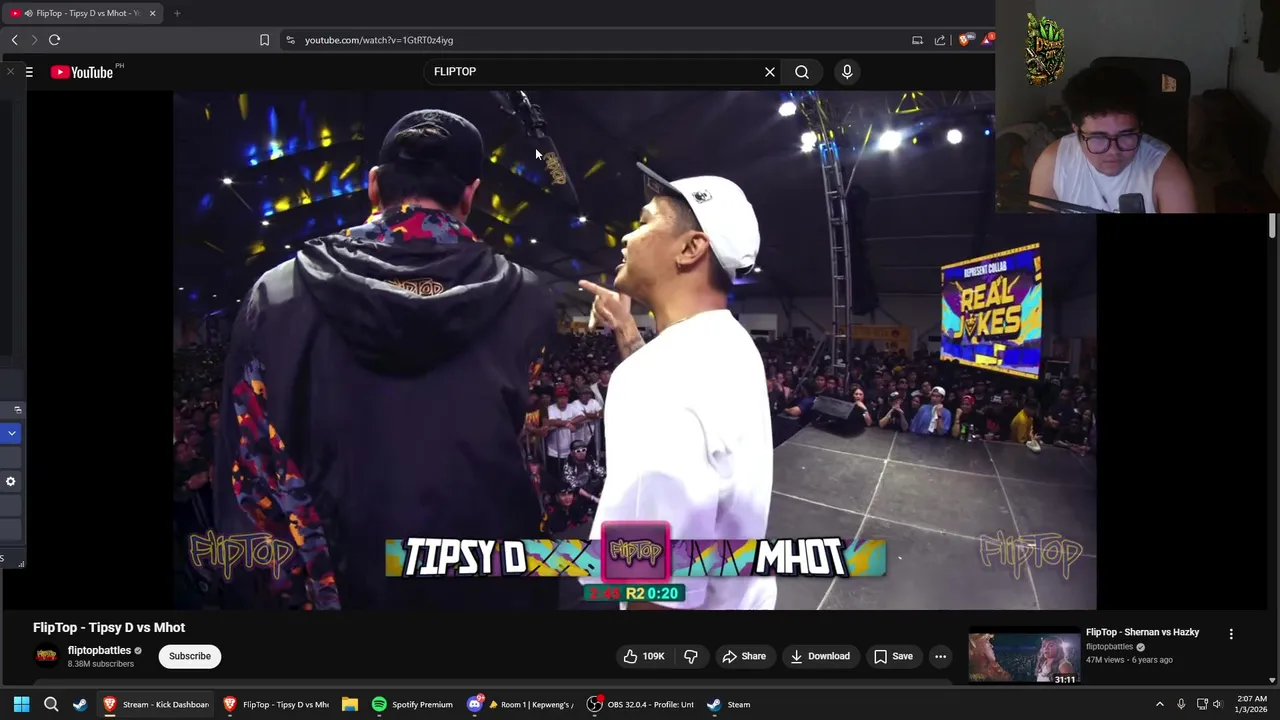Screen dimensions: 1280x720
Task: Reload the current page
Action: (x=54, y=40)
